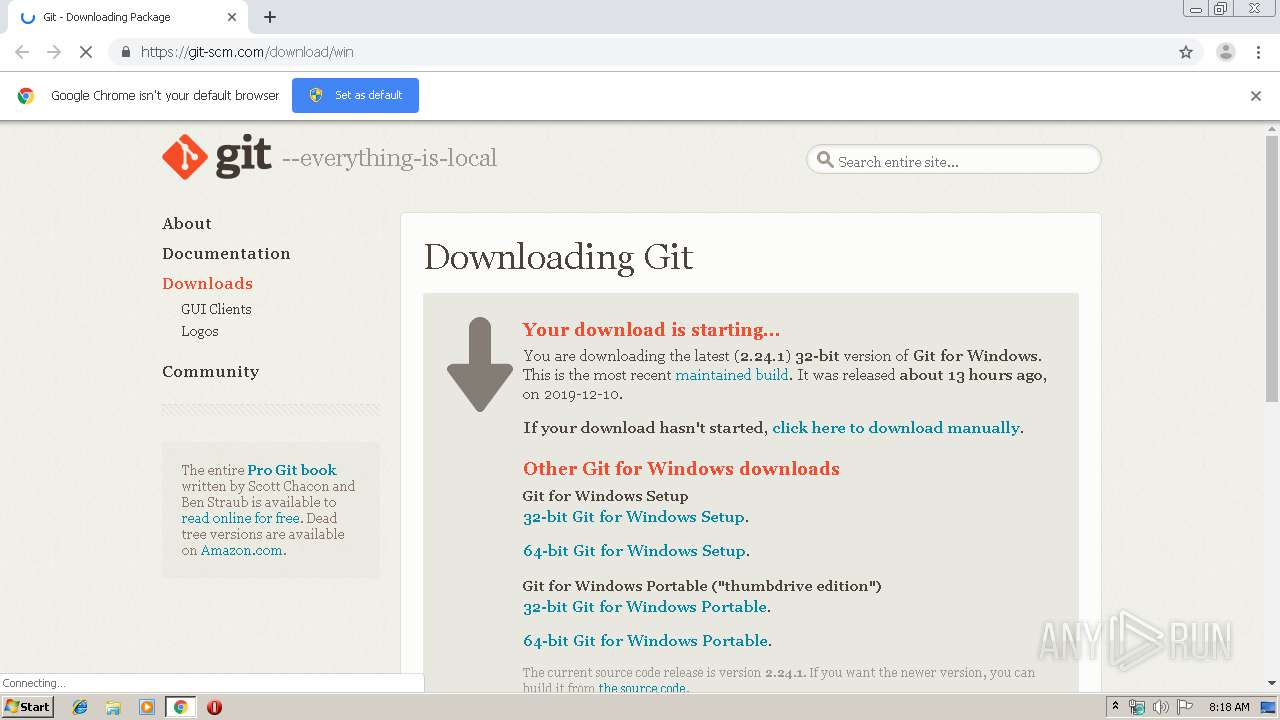Go to GUI Clients subpage

point(216,309)
